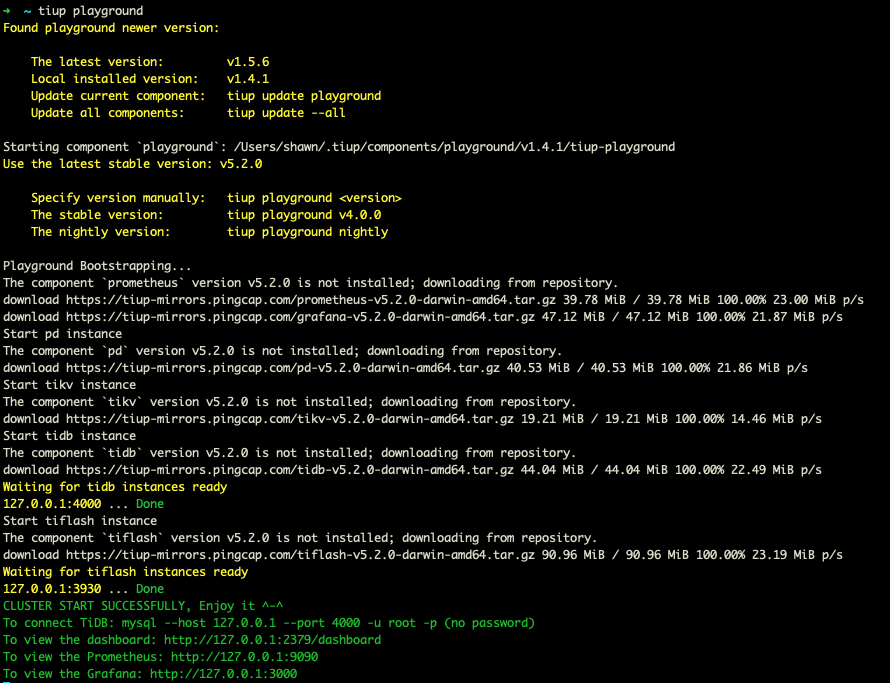Open the dashboard link http://127.0.0.1:2379/dashboard
890x683 pixels.
tap(272, 640)
